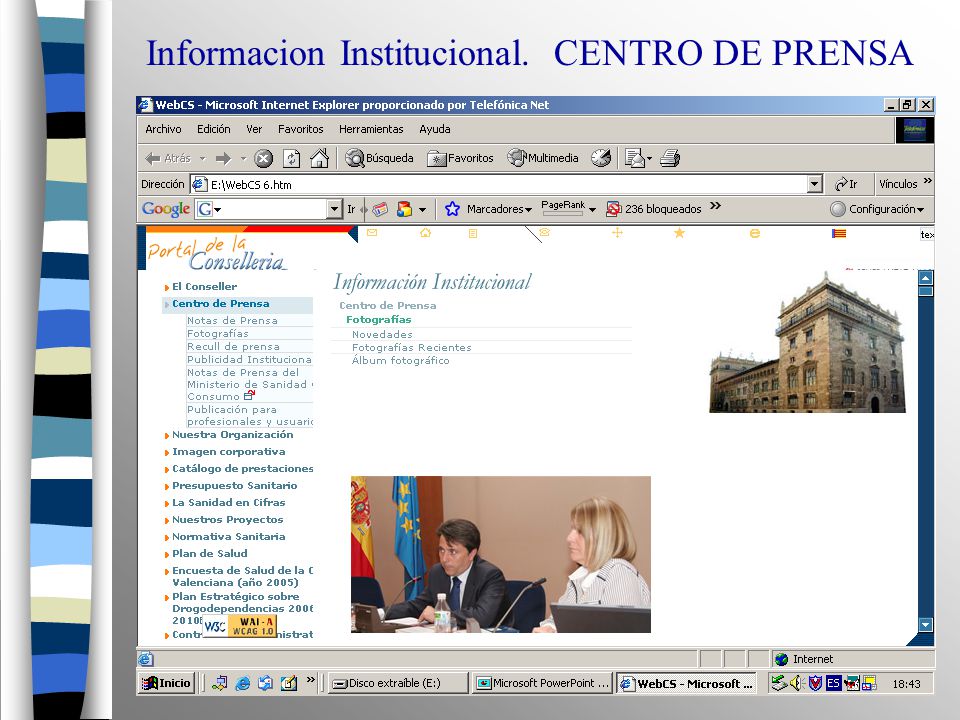Click the house icon in portal header
The image size is (960, 720).
tap(426, 233)
